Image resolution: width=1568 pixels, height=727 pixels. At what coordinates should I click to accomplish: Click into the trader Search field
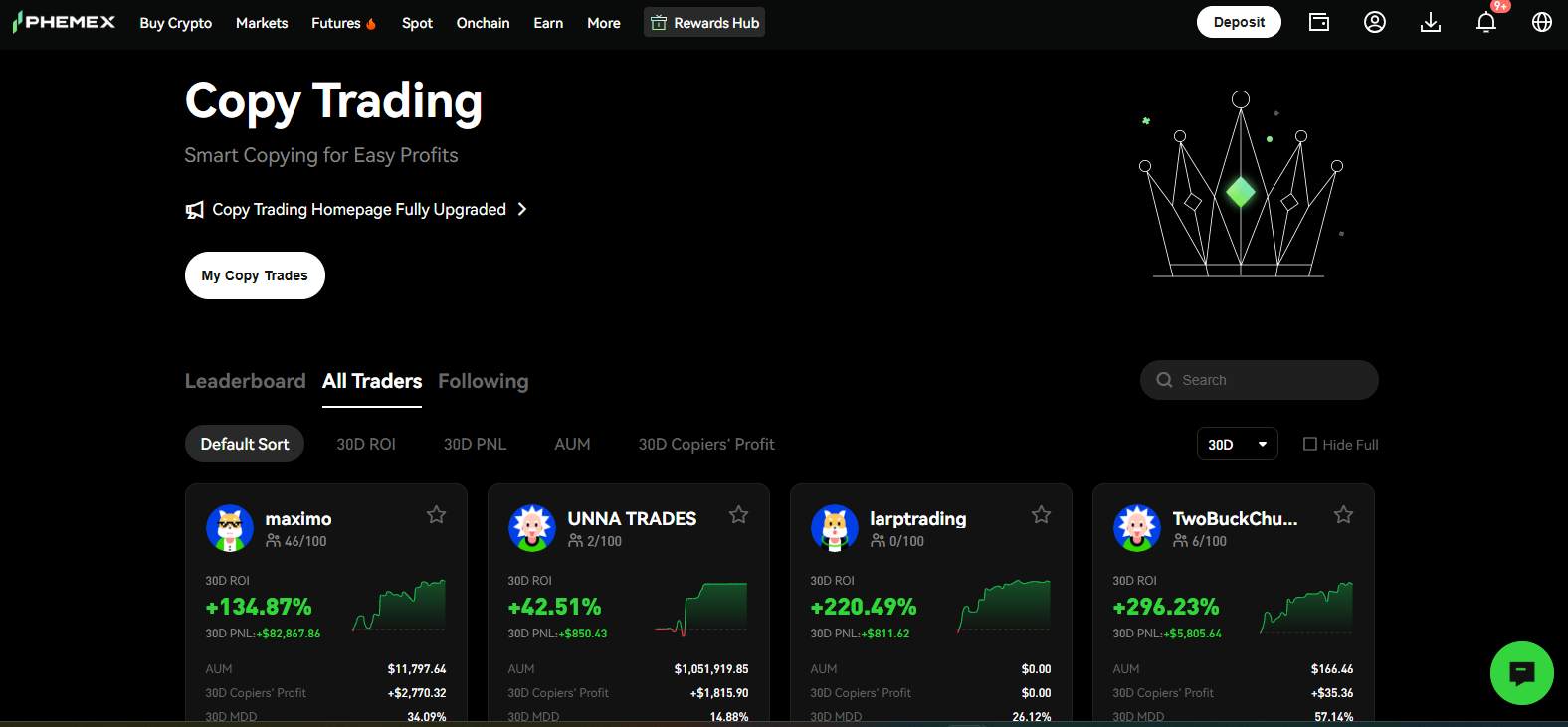point(1260,380)
